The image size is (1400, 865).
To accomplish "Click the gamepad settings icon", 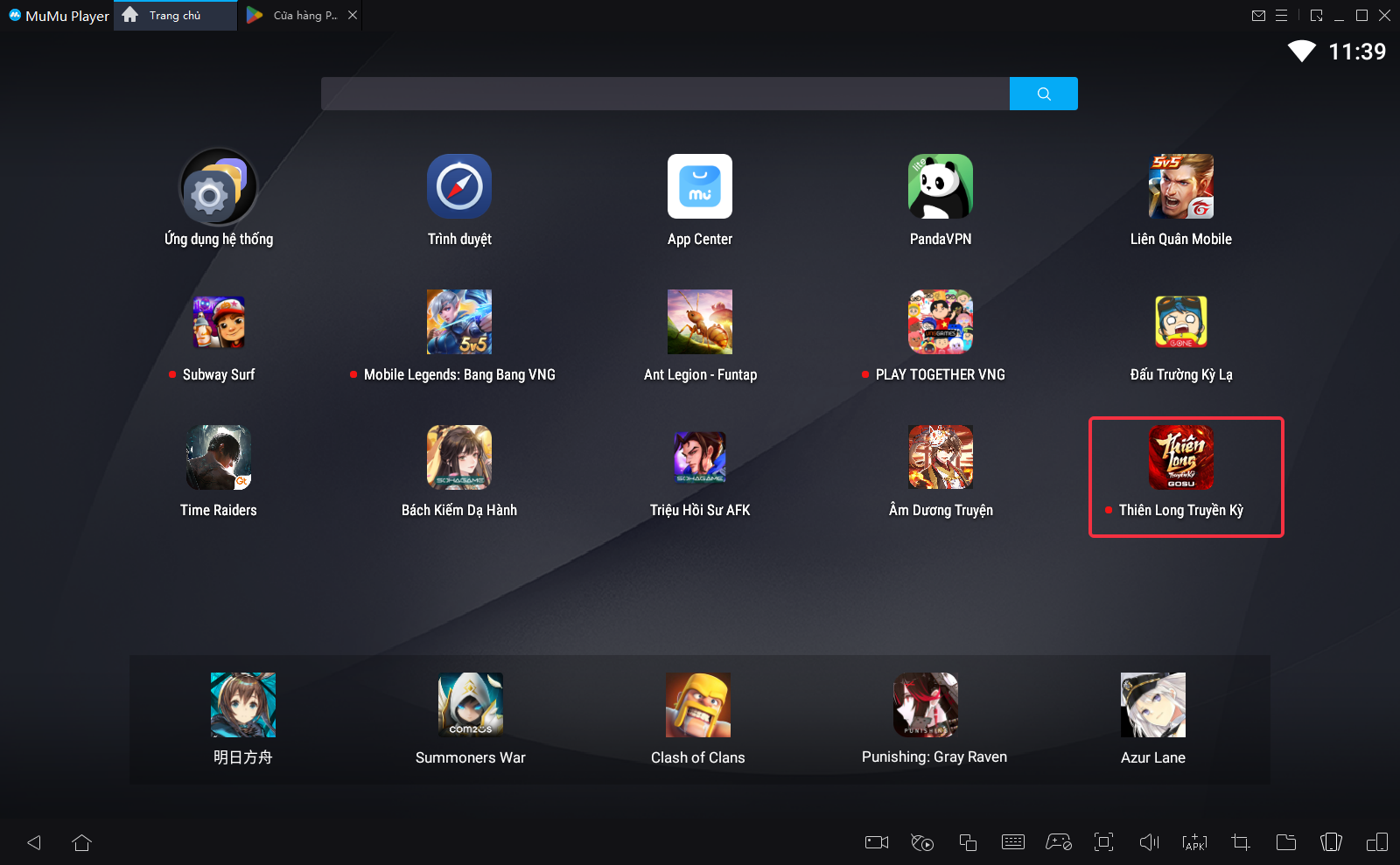I will [1058, 842].
